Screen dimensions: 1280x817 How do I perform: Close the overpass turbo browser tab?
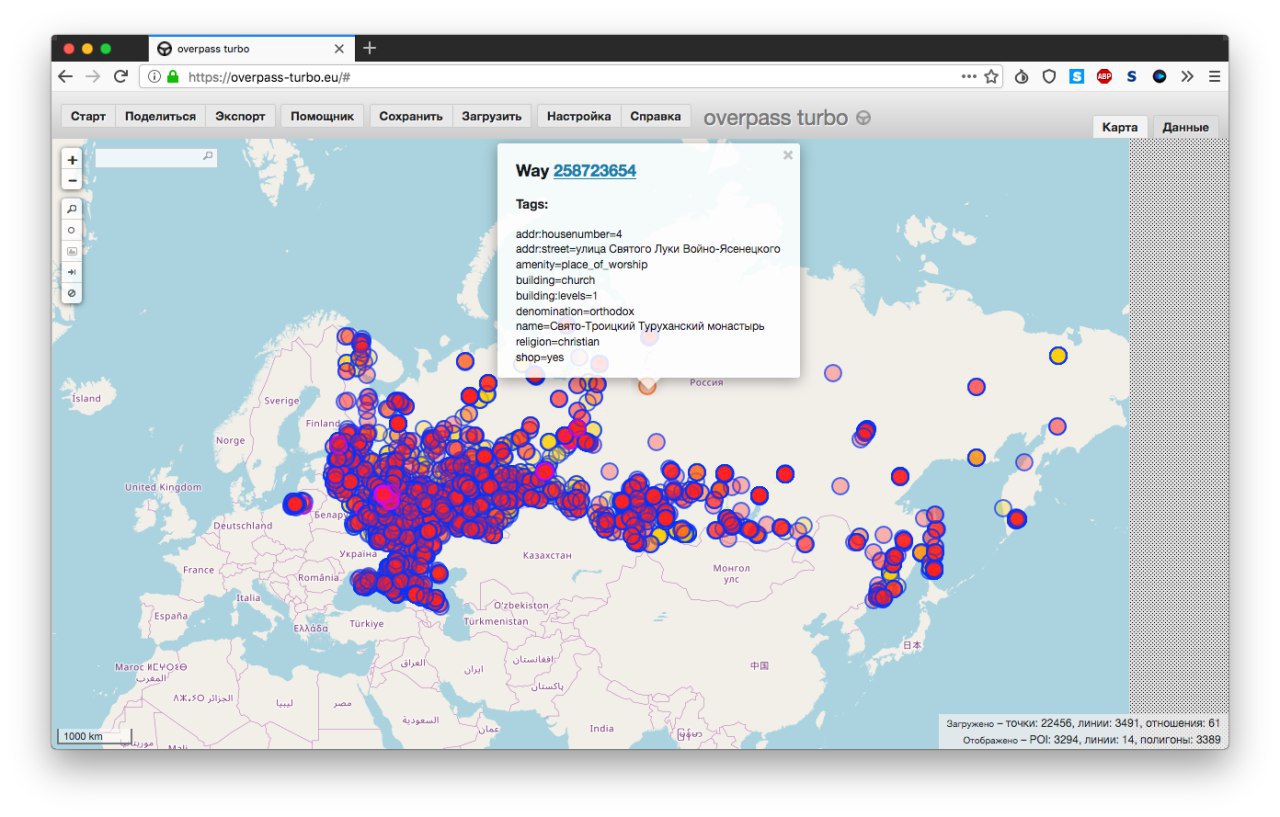(339, 48)
